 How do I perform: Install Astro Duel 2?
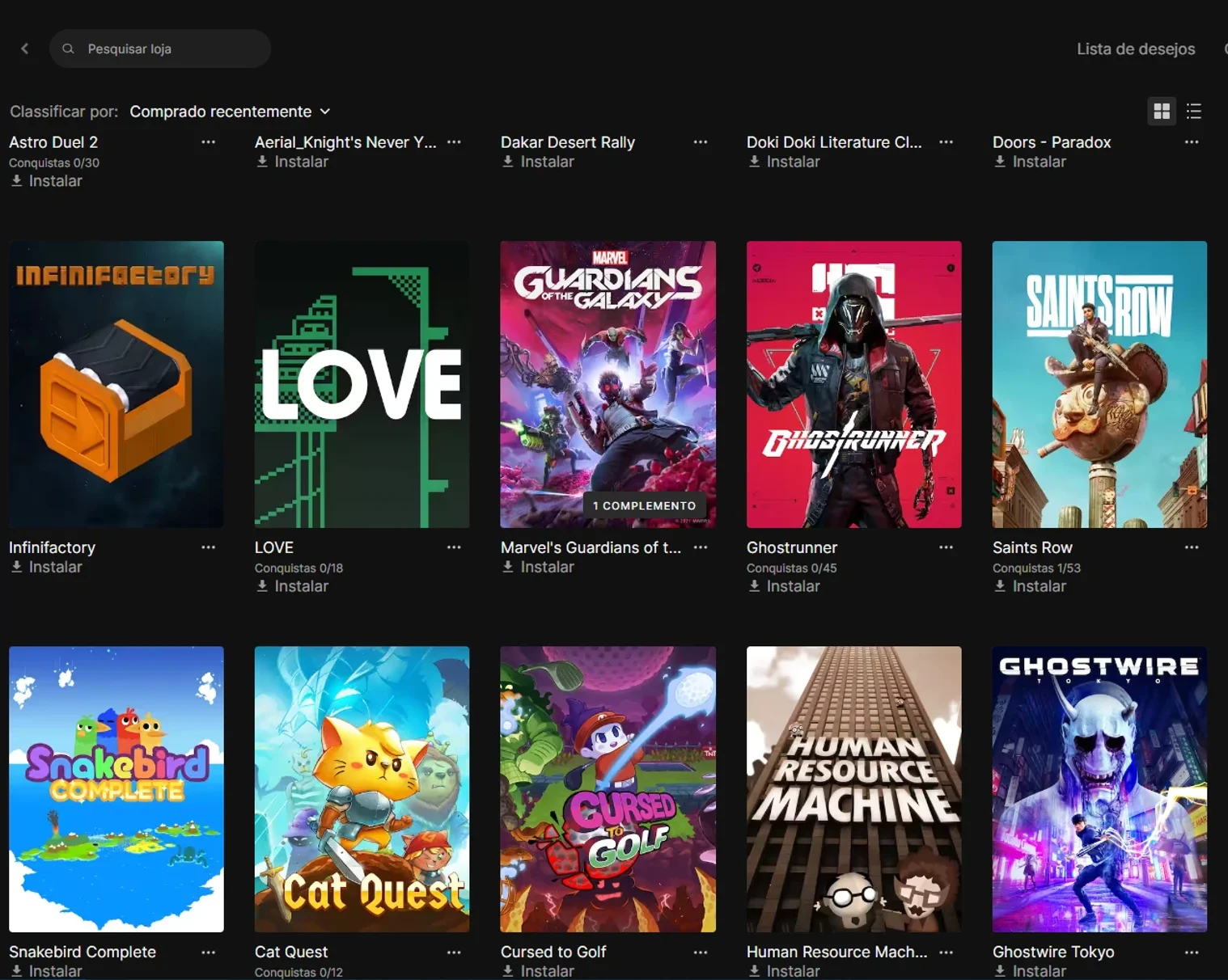coord(47,181)
